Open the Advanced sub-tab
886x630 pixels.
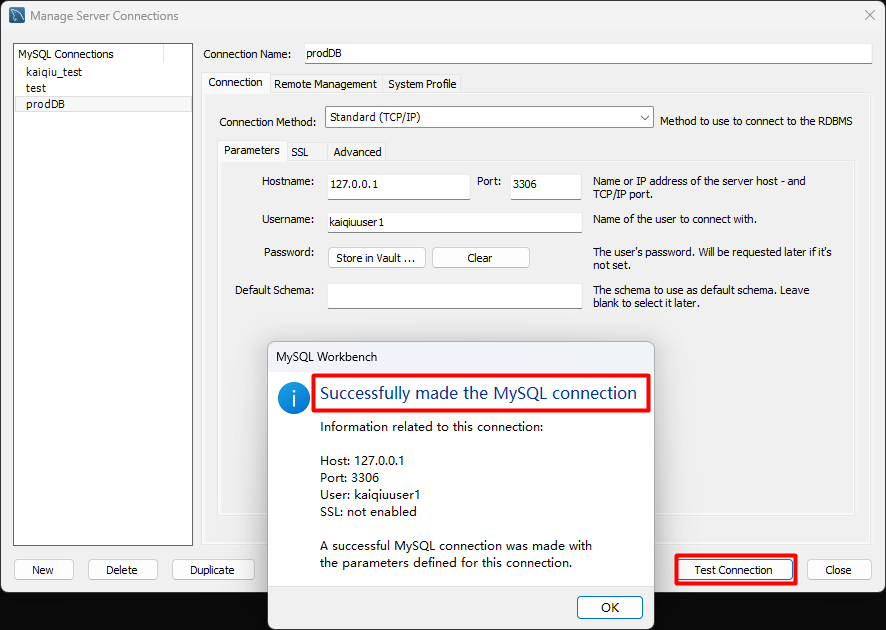pos(357,152)
